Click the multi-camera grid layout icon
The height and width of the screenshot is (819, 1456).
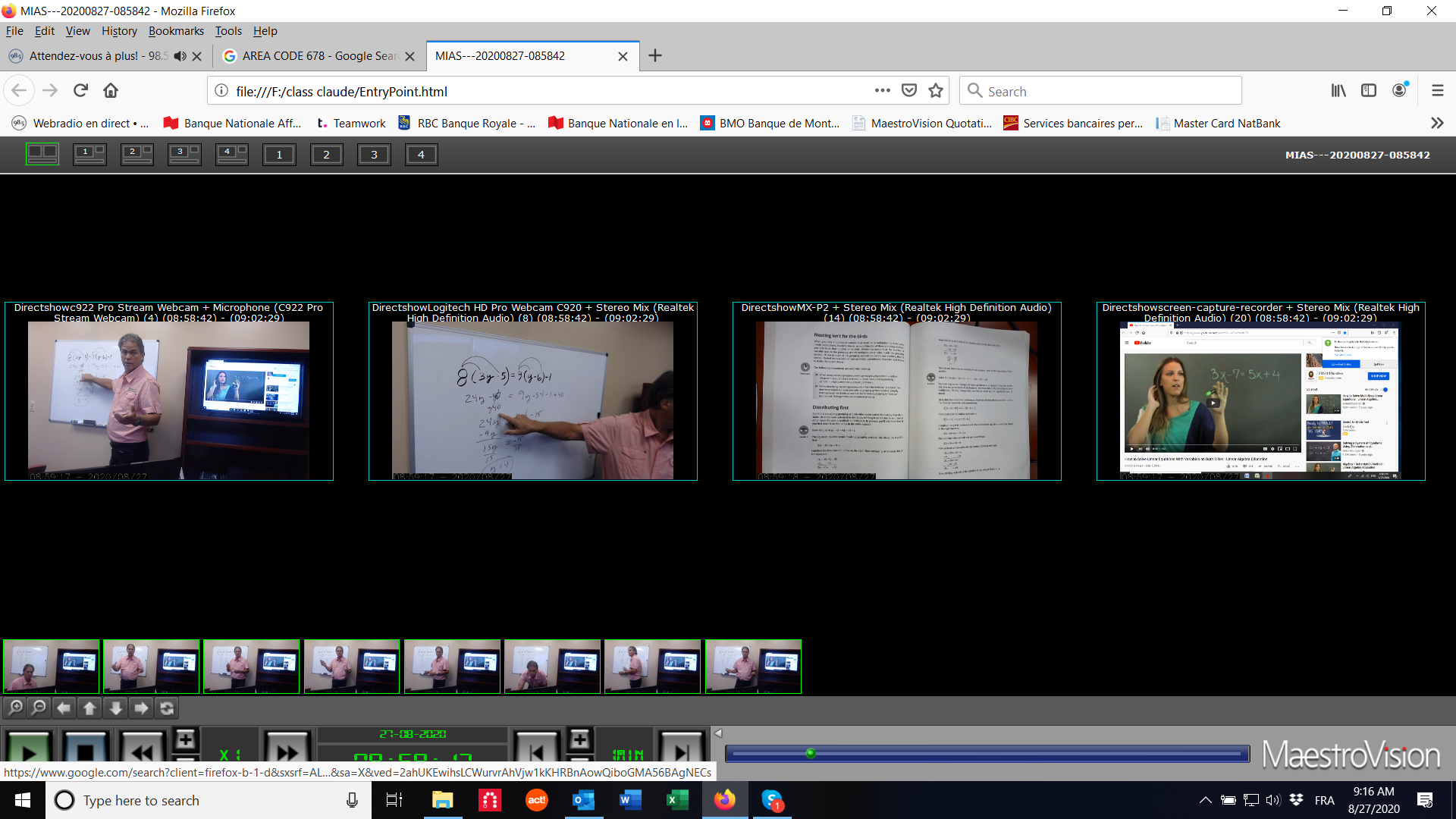(41, 154)
